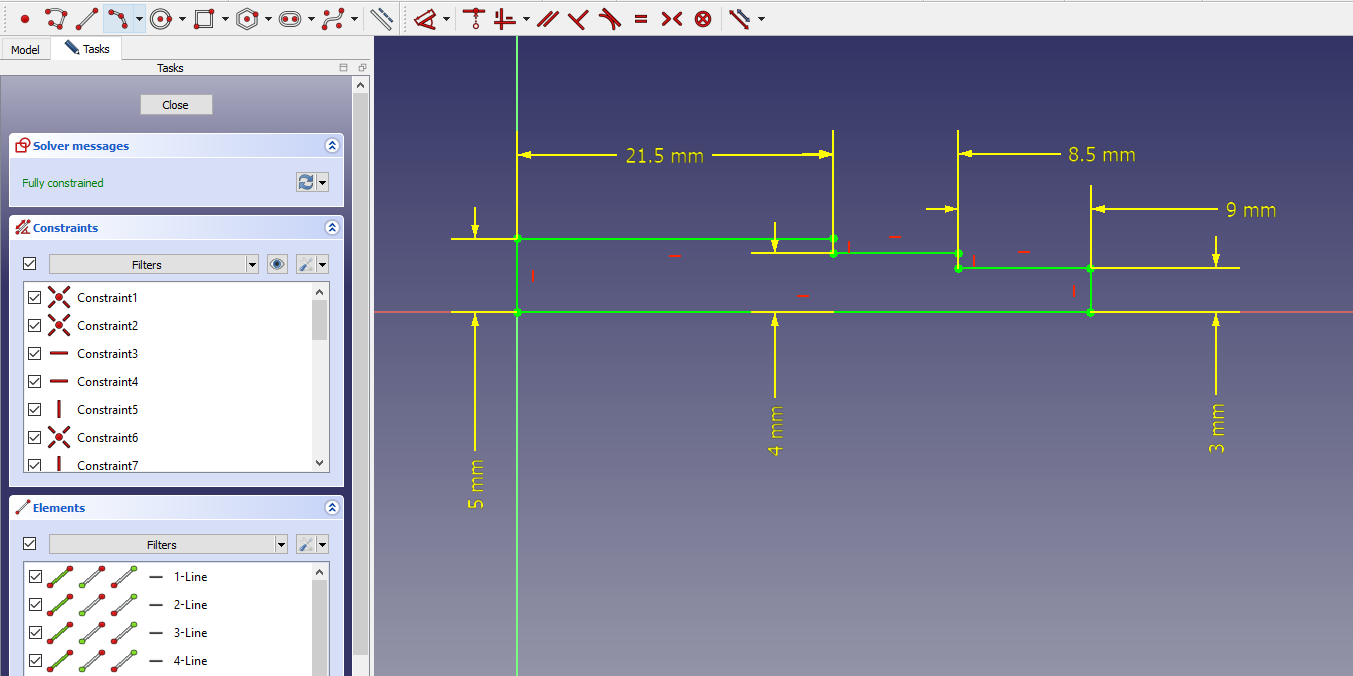The height and width of the screenshot is (676, 1353).
Task: Uncheck the Constraint3 checkbox
Action: pos(35,354)
